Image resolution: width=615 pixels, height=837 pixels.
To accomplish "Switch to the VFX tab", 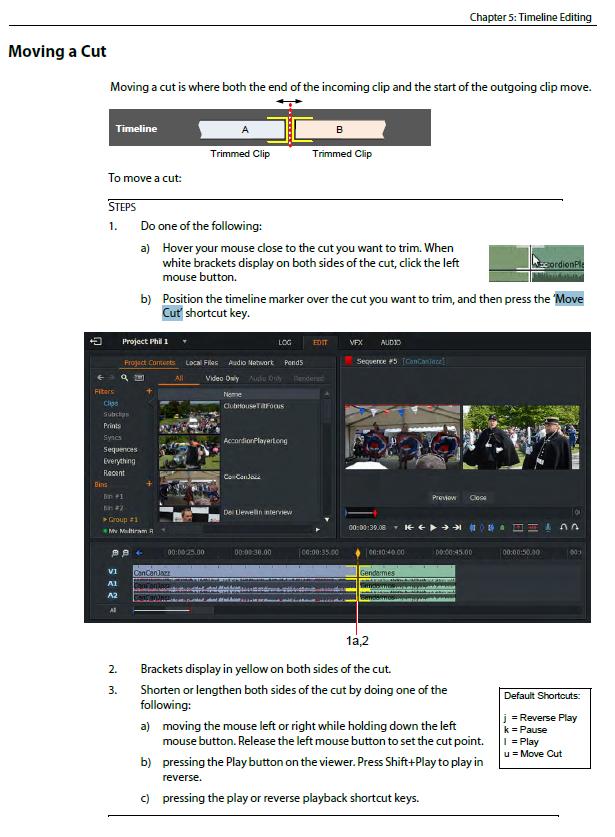I will click(x=356, y=342).
